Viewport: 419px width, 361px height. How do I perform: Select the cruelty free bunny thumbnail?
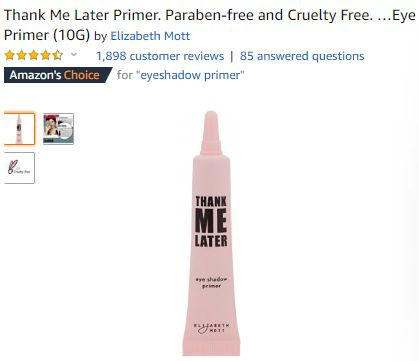pos(19,168)
